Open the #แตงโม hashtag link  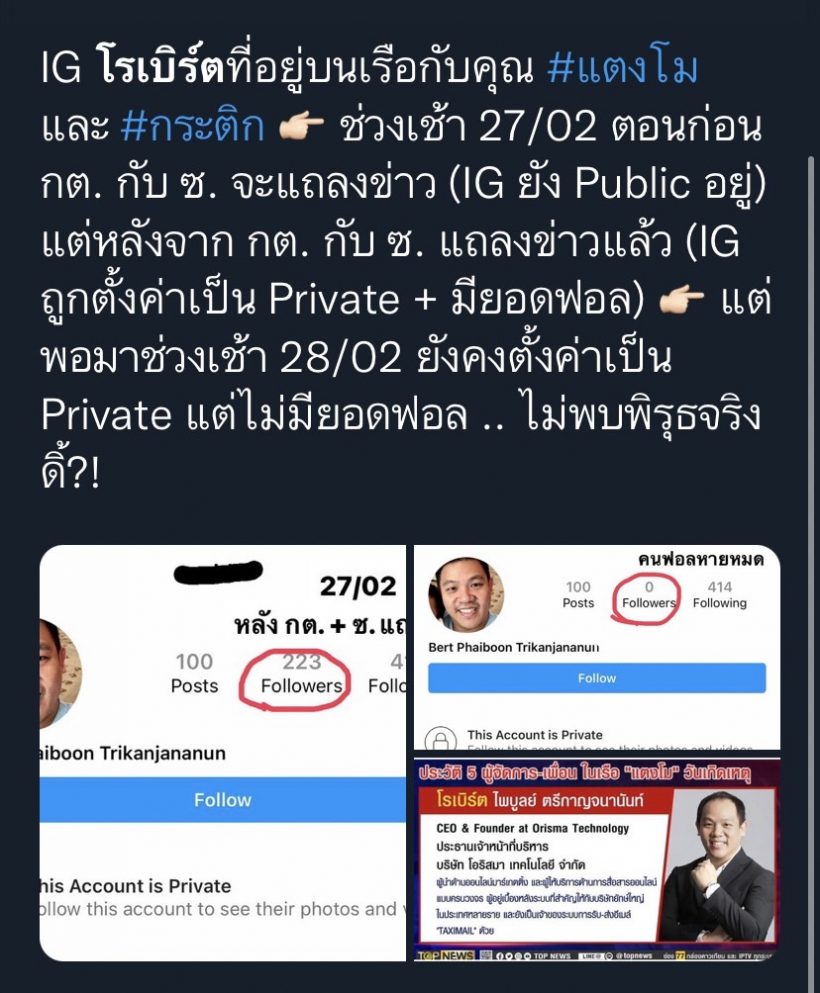coord(622,68)
